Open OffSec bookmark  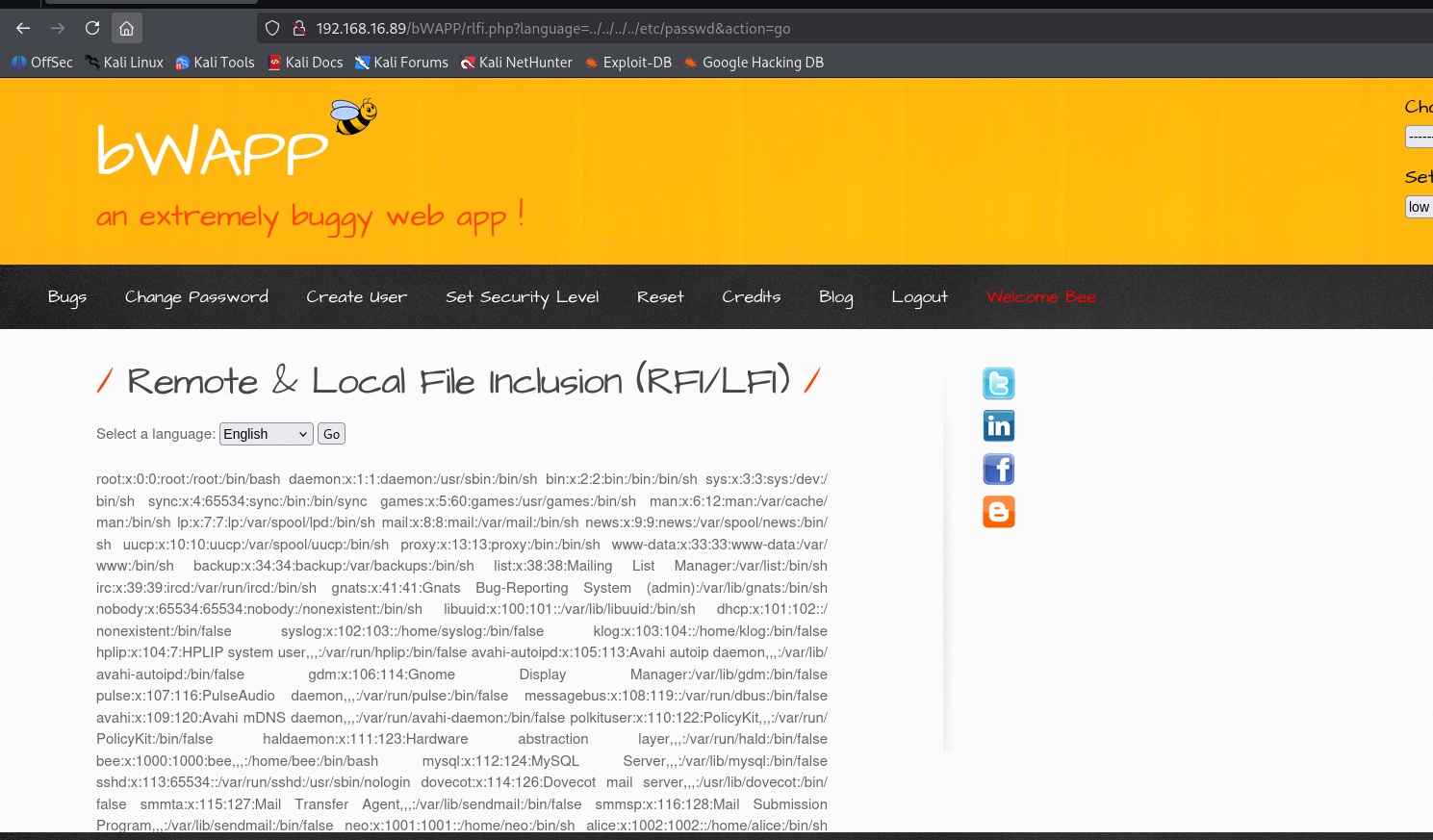click(x=42, y=63)
